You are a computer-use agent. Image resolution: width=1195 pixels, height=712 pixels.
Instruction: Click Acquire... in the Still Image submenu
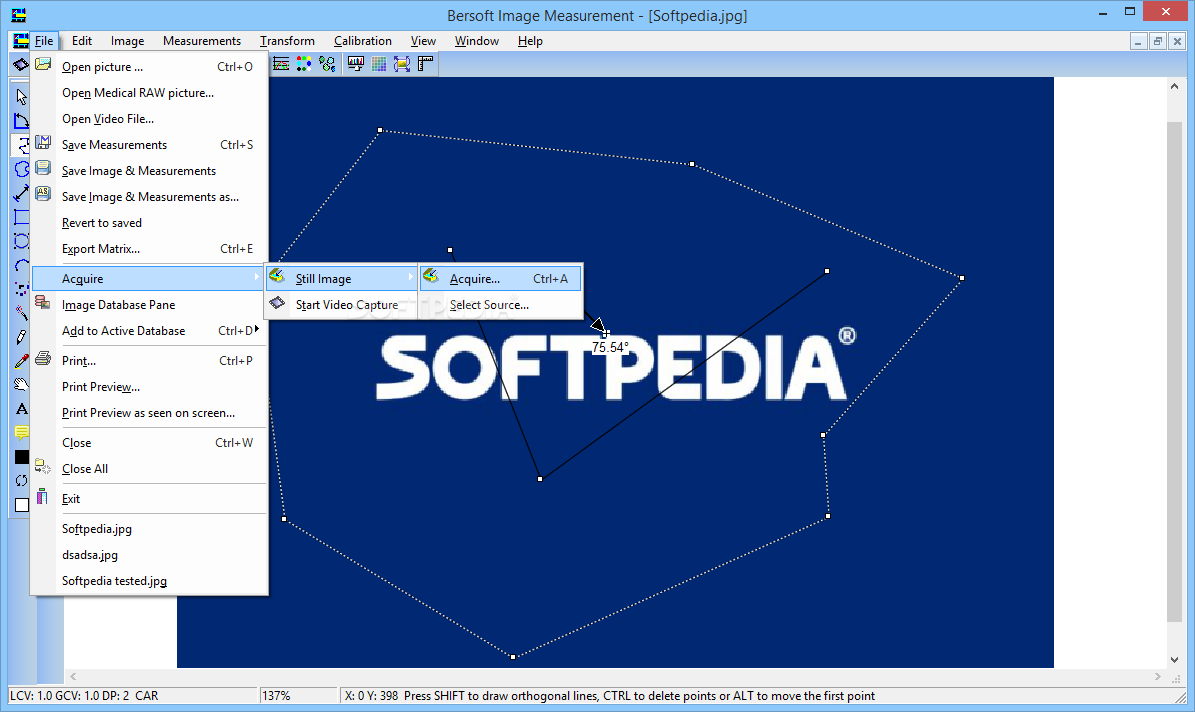(501, 278)
